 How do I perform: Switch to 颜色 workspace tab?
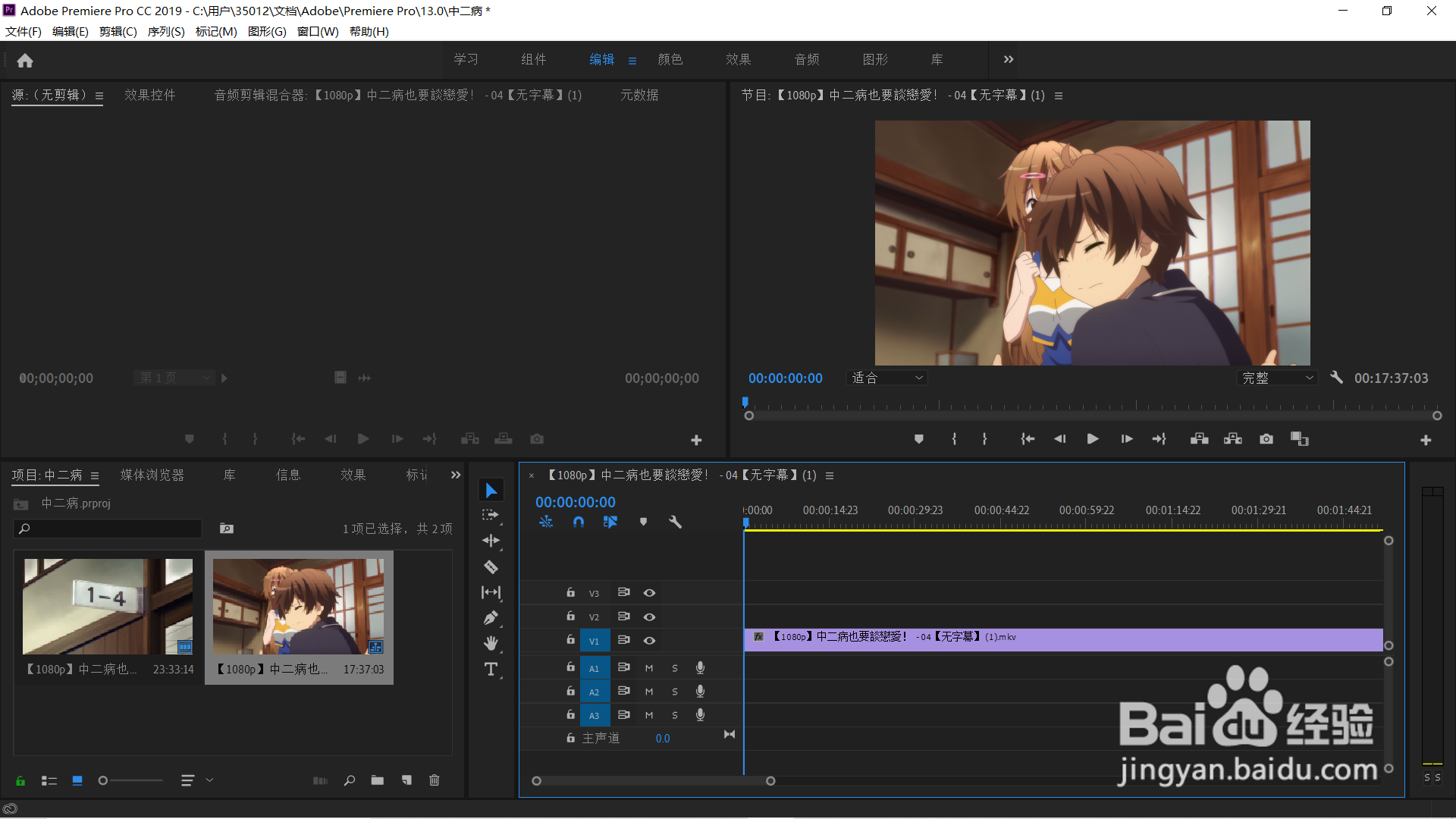coord(670,59)
